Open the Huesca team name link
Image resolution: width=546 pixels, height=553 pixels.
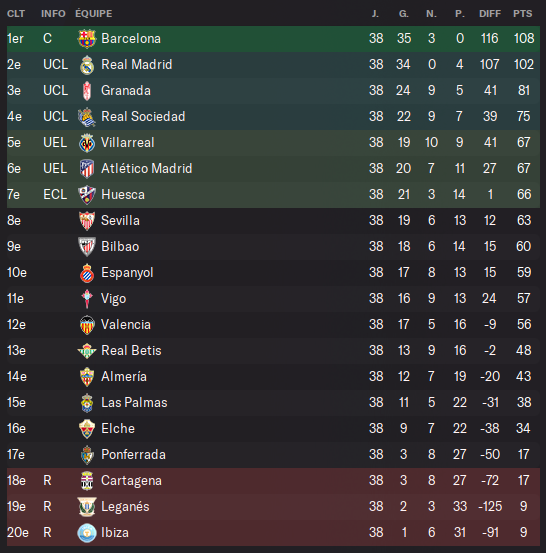point(123,195)
